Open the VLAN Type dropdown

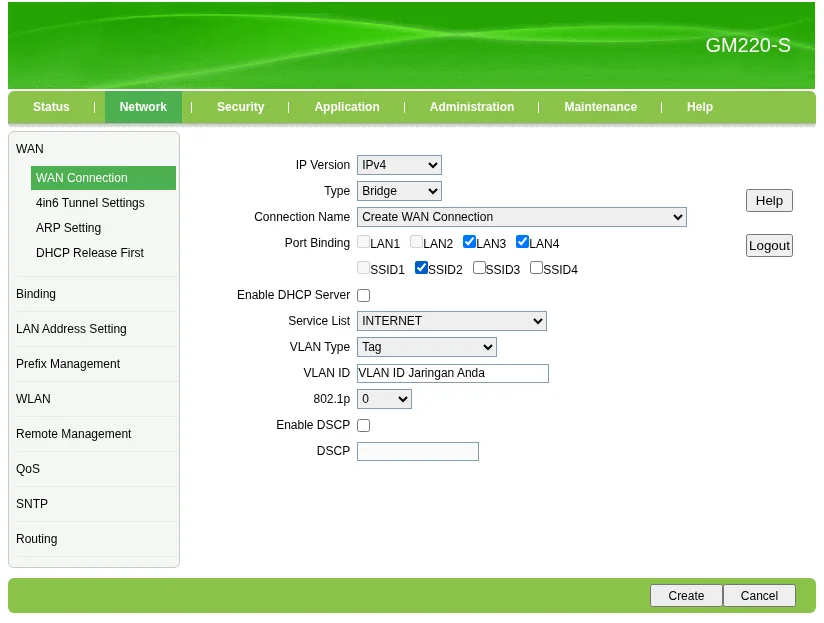click(427, 347)
